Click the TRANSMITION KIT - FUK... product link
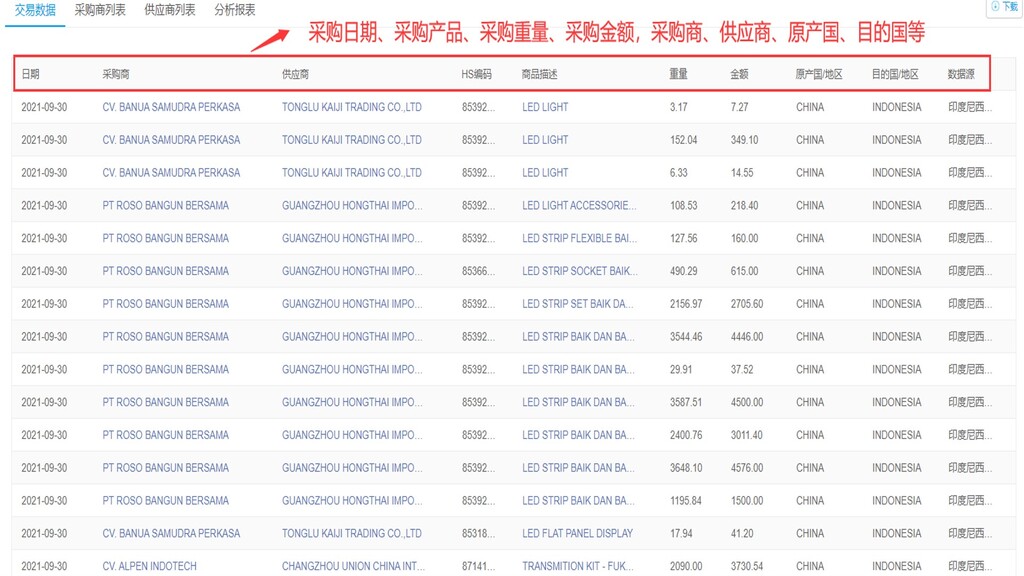 pyautogui.click(x=579, y=566)
